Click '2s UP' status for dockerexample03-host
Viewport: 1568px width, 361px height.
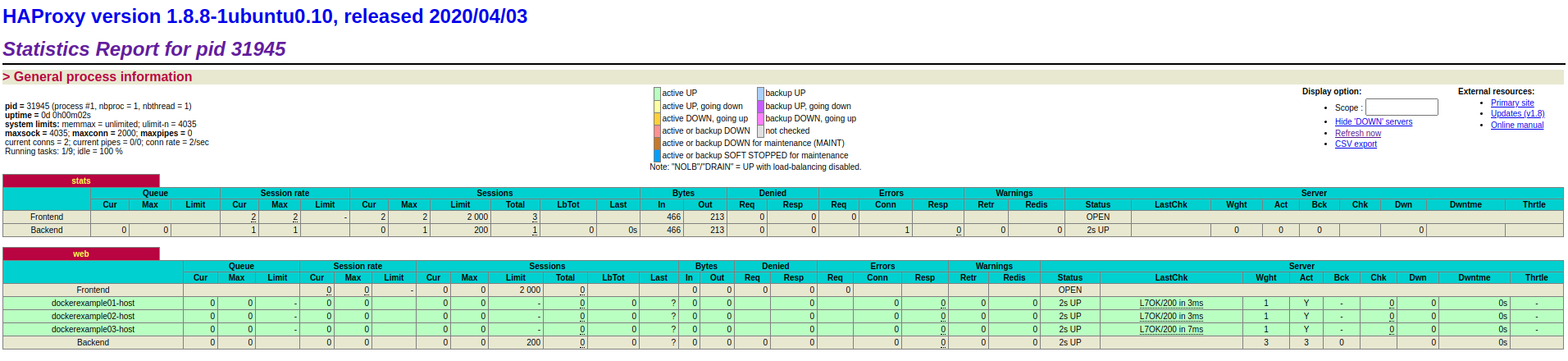click(x=1070, y=329)
